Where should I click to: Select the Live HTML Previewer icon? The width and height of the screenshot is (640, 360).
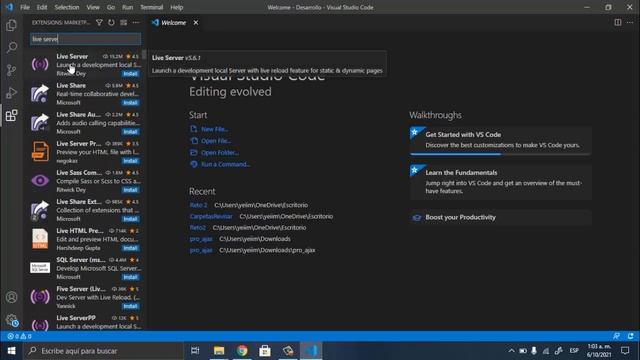pyautogui.click(x=40, y=239)
